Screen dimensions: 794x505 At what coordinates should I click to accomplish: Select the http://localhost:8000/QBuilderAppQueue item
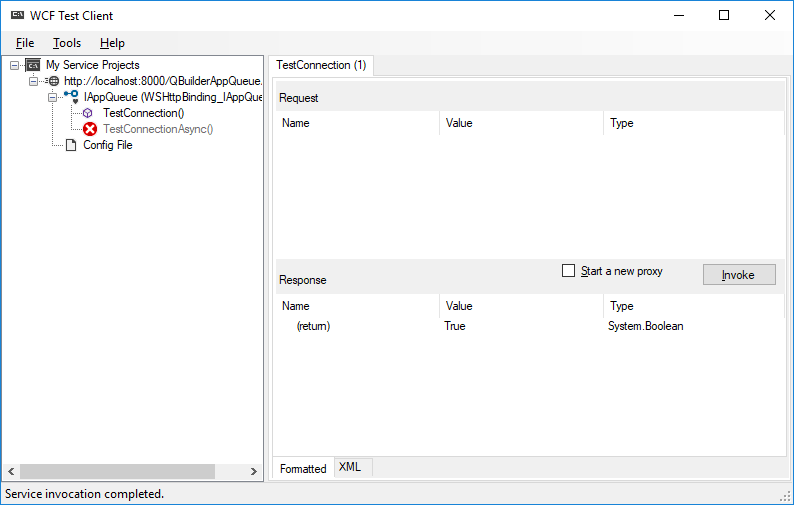tap(163, 81)
